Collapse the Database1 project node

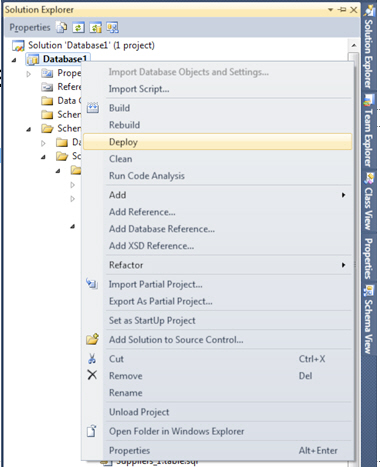tap(14, 60)
